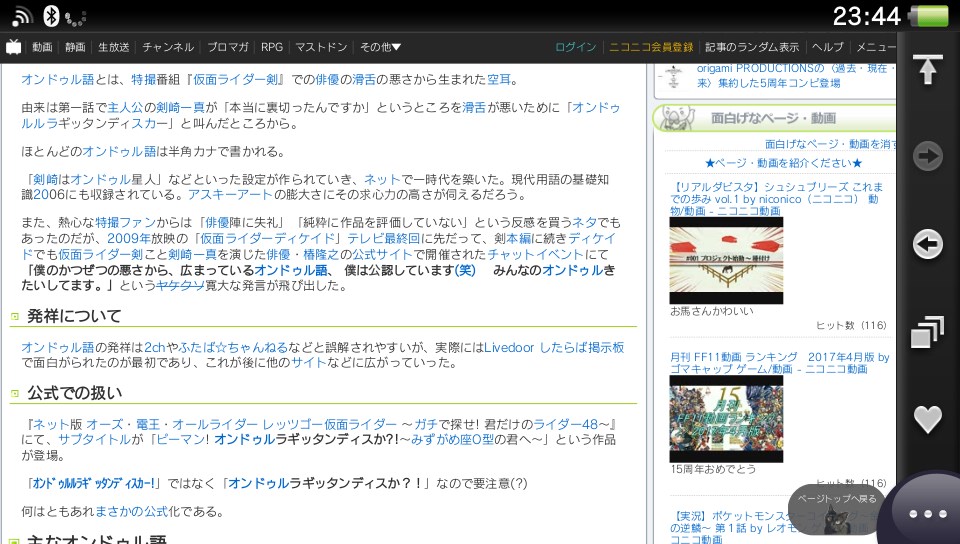This screenshot has height=544, width=960.
Task: Open the browser windows stack icon
Action: [x=927, y=332]
